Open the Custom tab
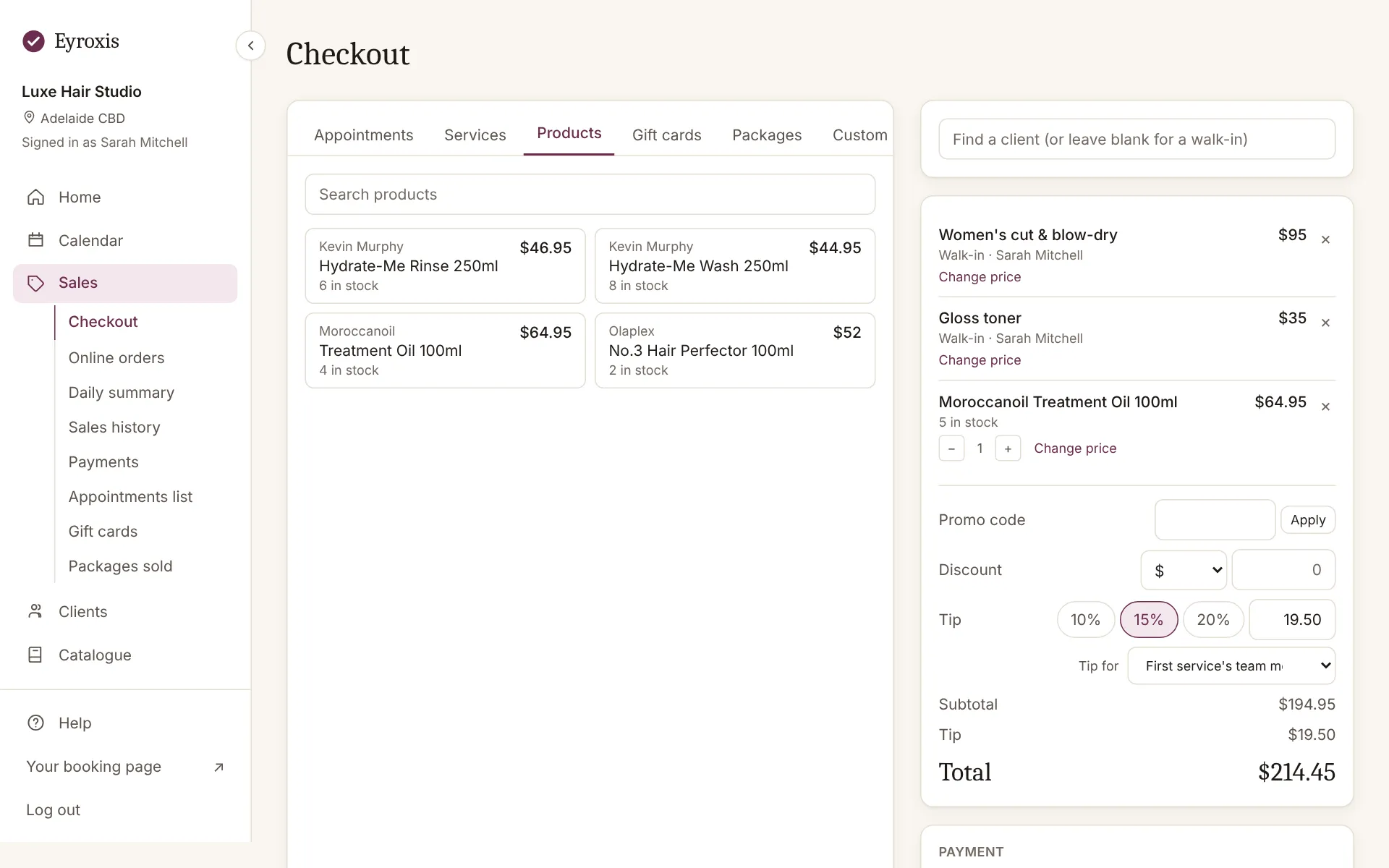1389x868 pixels. (x=859, y=135)
